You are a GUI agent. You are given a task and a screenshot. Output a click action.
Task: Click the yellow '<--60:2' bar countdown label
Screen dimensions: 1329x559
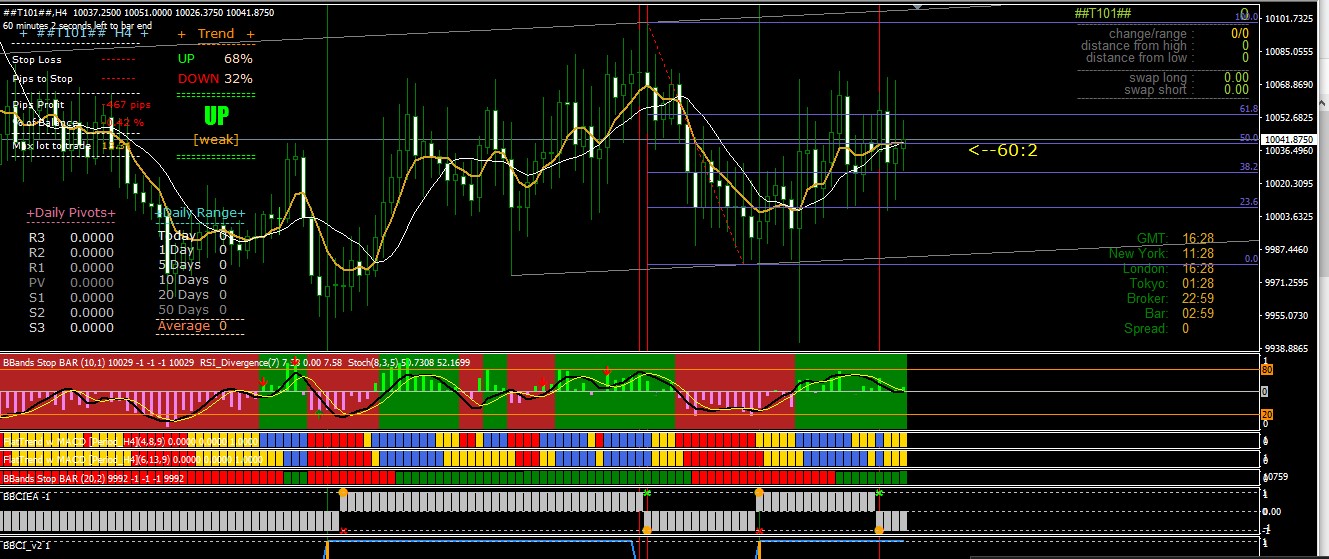pyautogui.click(x=1002, y=150)
